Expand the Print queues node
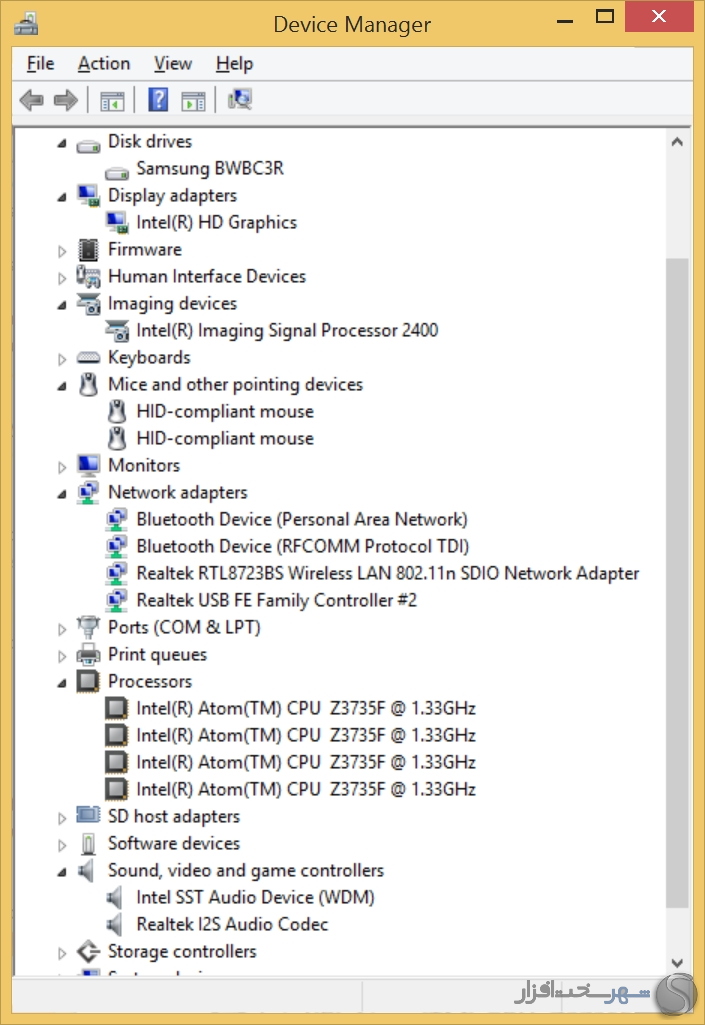The image size is (705, 1025). pyautogui.click(x=61, y=656)
